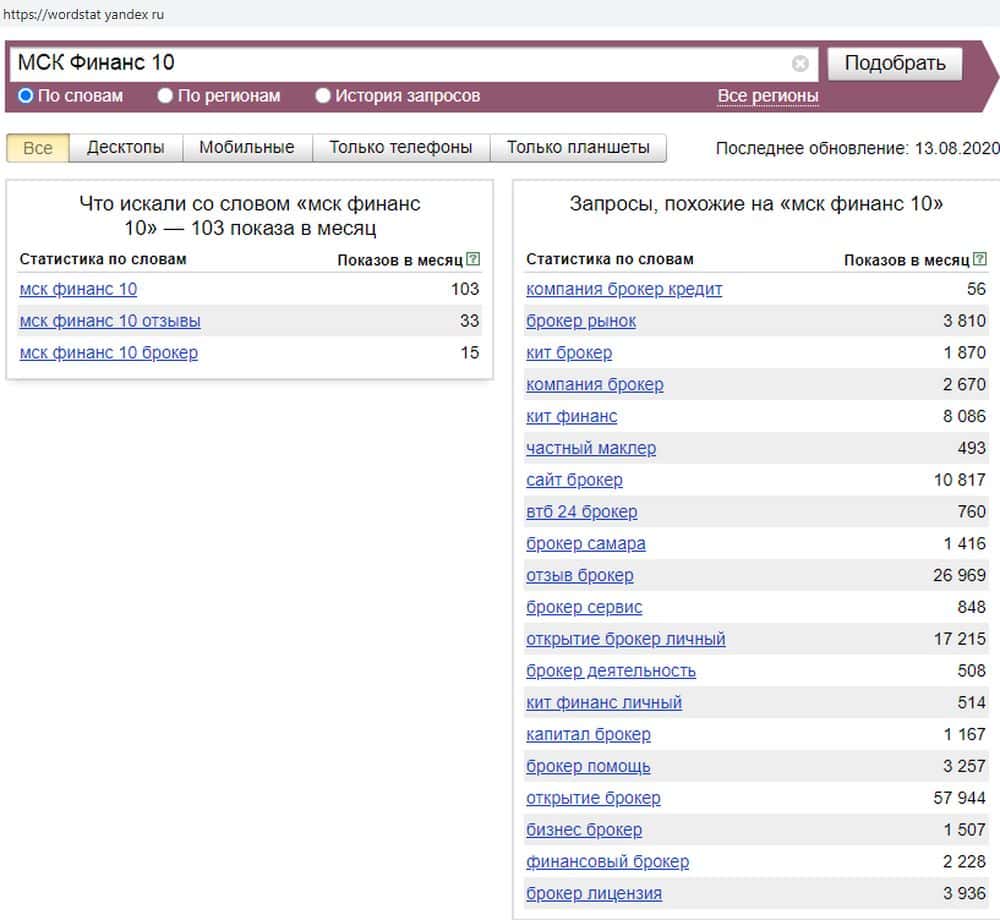The width and height of the screenshot is (1000, 920).
Task: Open the 'Только планшеты' tab
Action: pos(577,148)
